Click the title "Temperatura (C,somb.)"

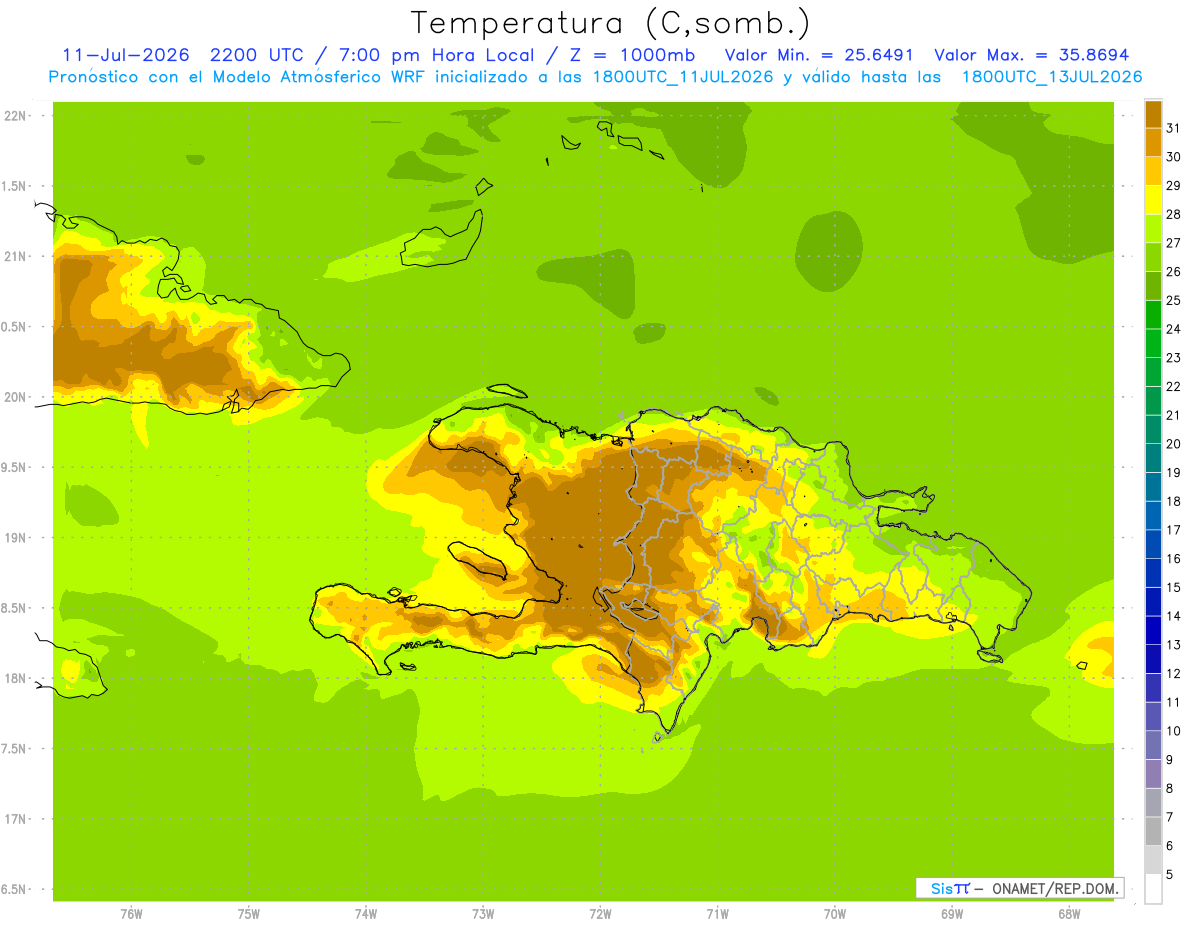(610, 23)
